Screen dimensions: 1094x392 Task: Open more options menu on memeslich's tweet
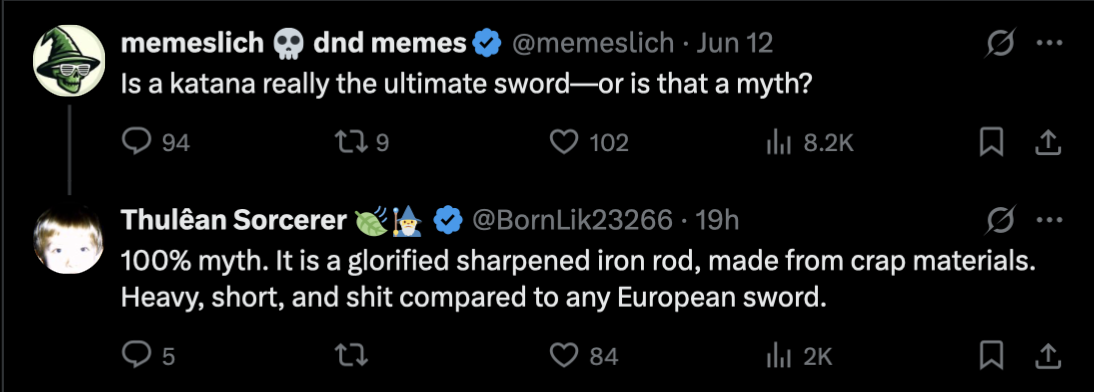[x=1049, y=44]
